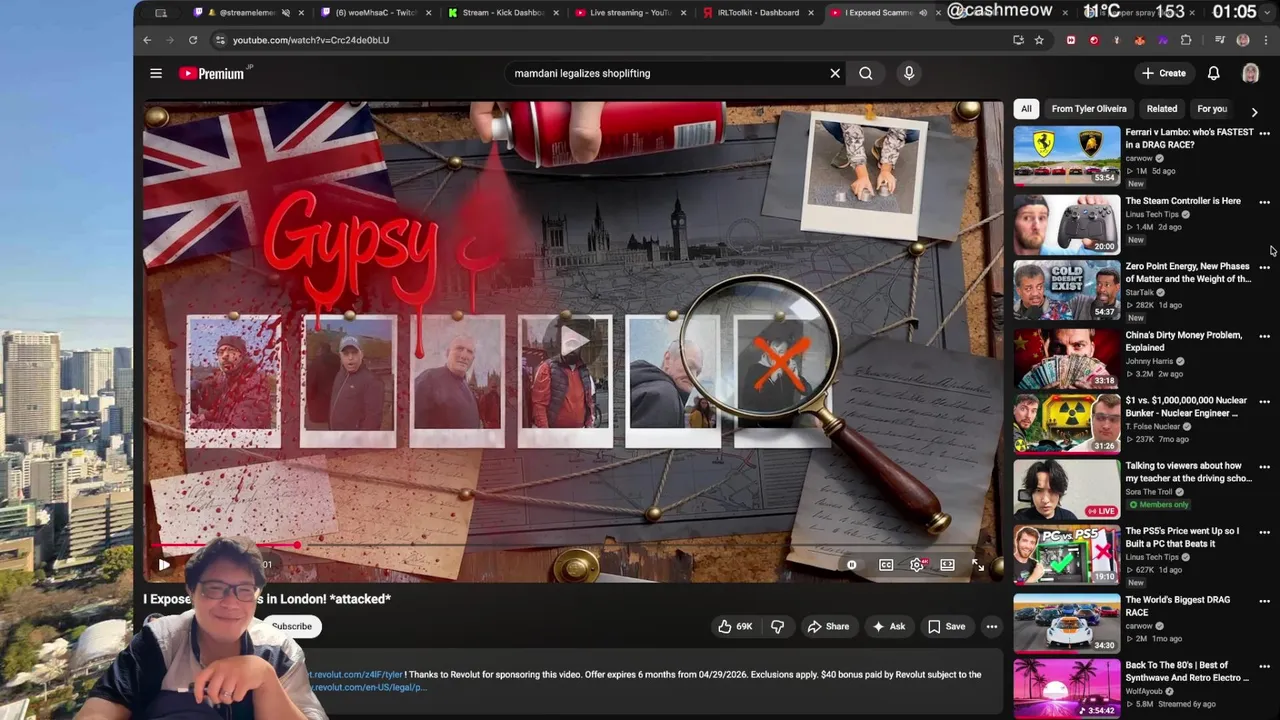Image resolution: width=1280 pixels, height=720 pixels.
Task: Open Sora The Troll live stream thumbnail
Action: click(1067, 490)
